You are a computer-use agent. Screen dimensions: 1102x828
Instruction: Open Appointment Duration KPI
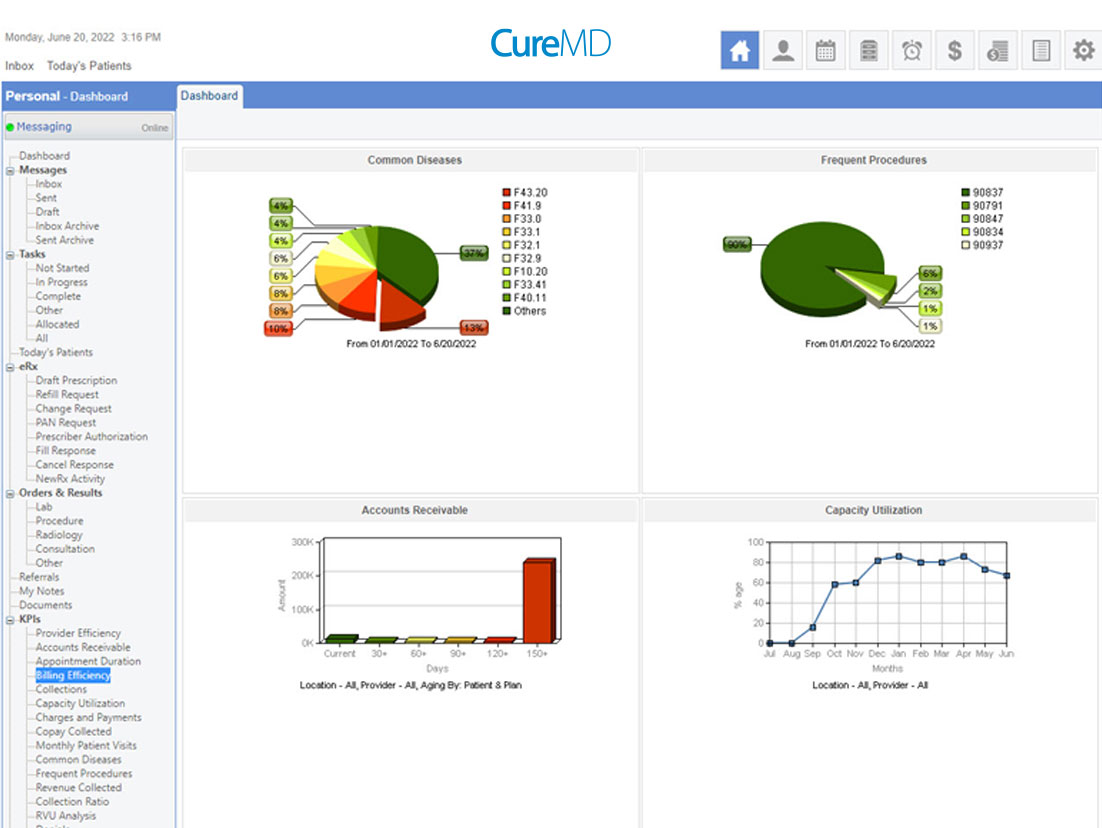pyautogui.click(x=89, y=661)
